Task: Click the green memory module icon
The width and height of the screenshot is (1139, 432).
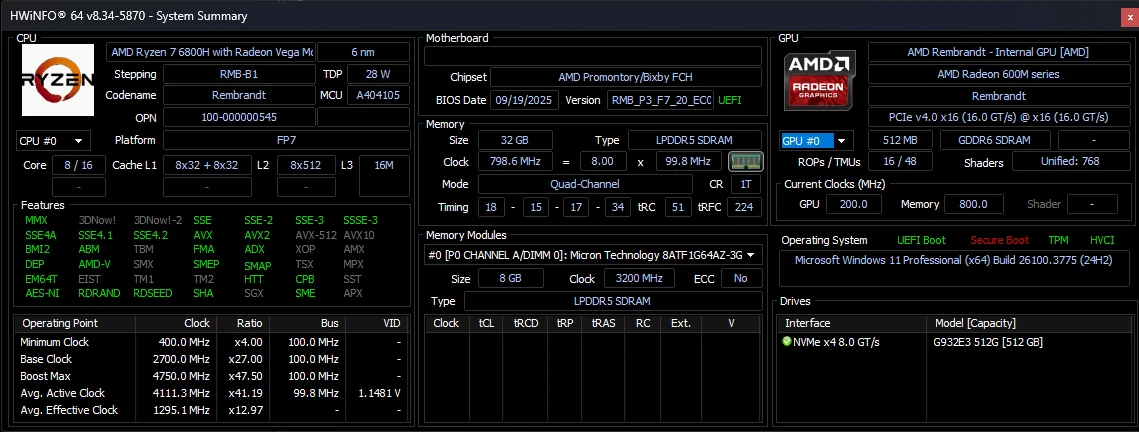Action: (x=745, y=161)
